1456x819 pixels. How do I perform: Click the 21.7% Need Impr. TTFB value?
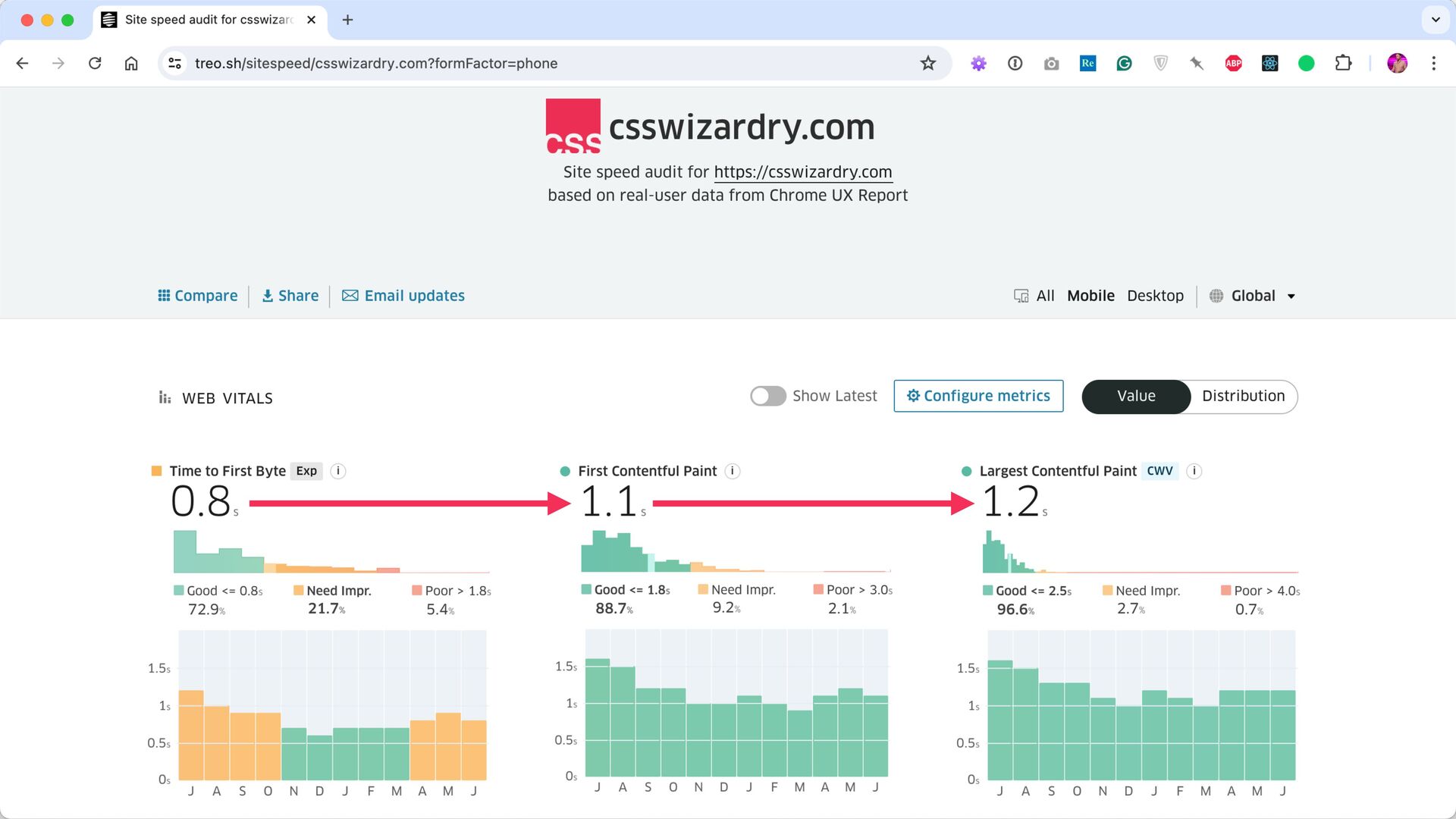[x=327, y=609]
